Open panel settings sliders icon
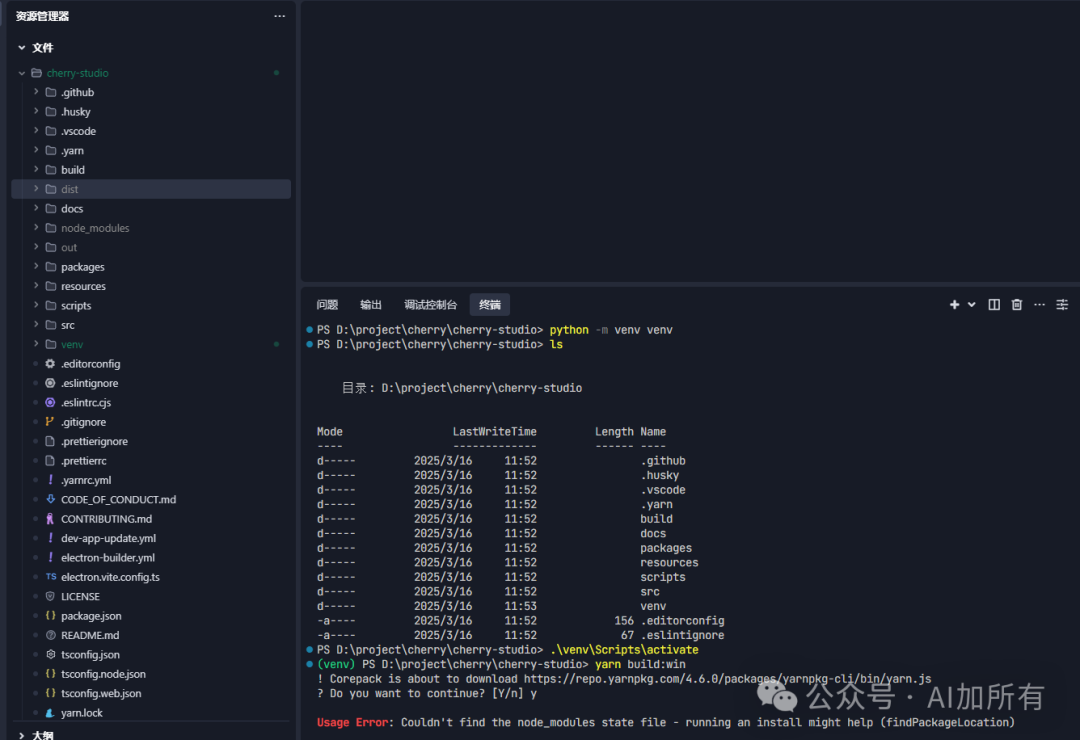The width and height of the screenshot is (1080, 740). click(x=1062, y=305)
